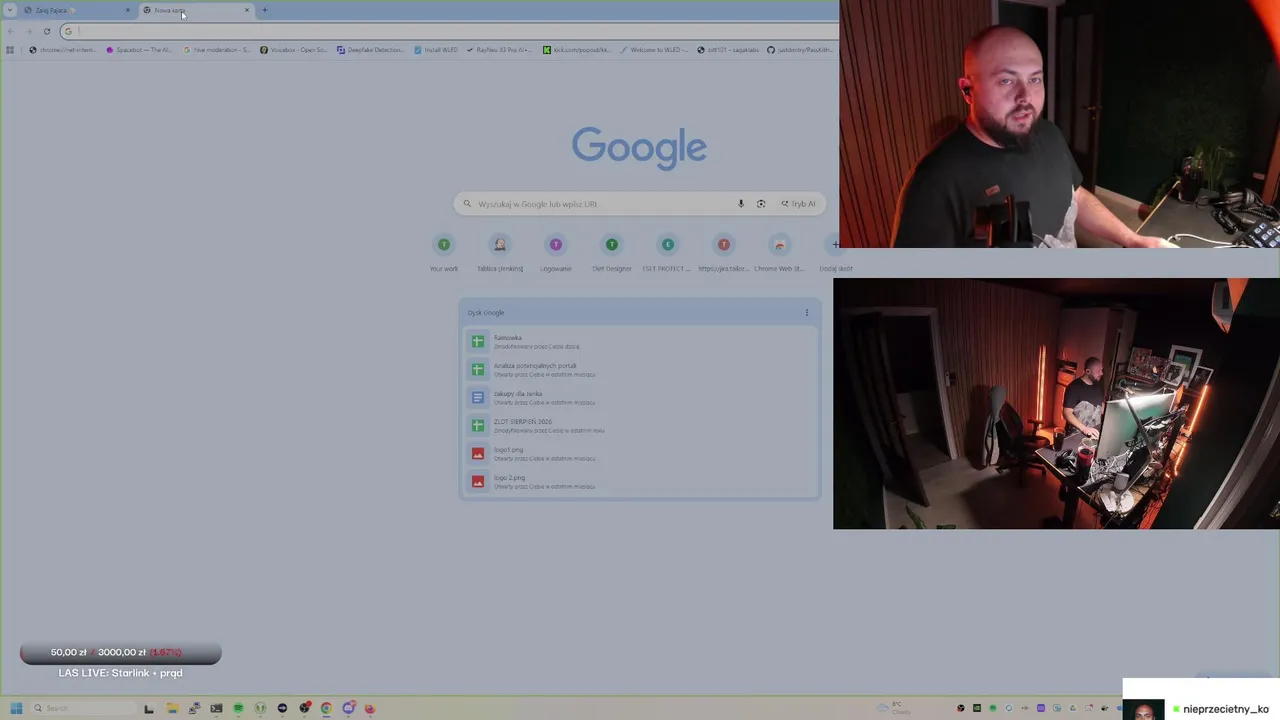This screenshot has height=720, width=1280.
Task: Open Spotify from the taskbar
Action: (x=238, y=708)
